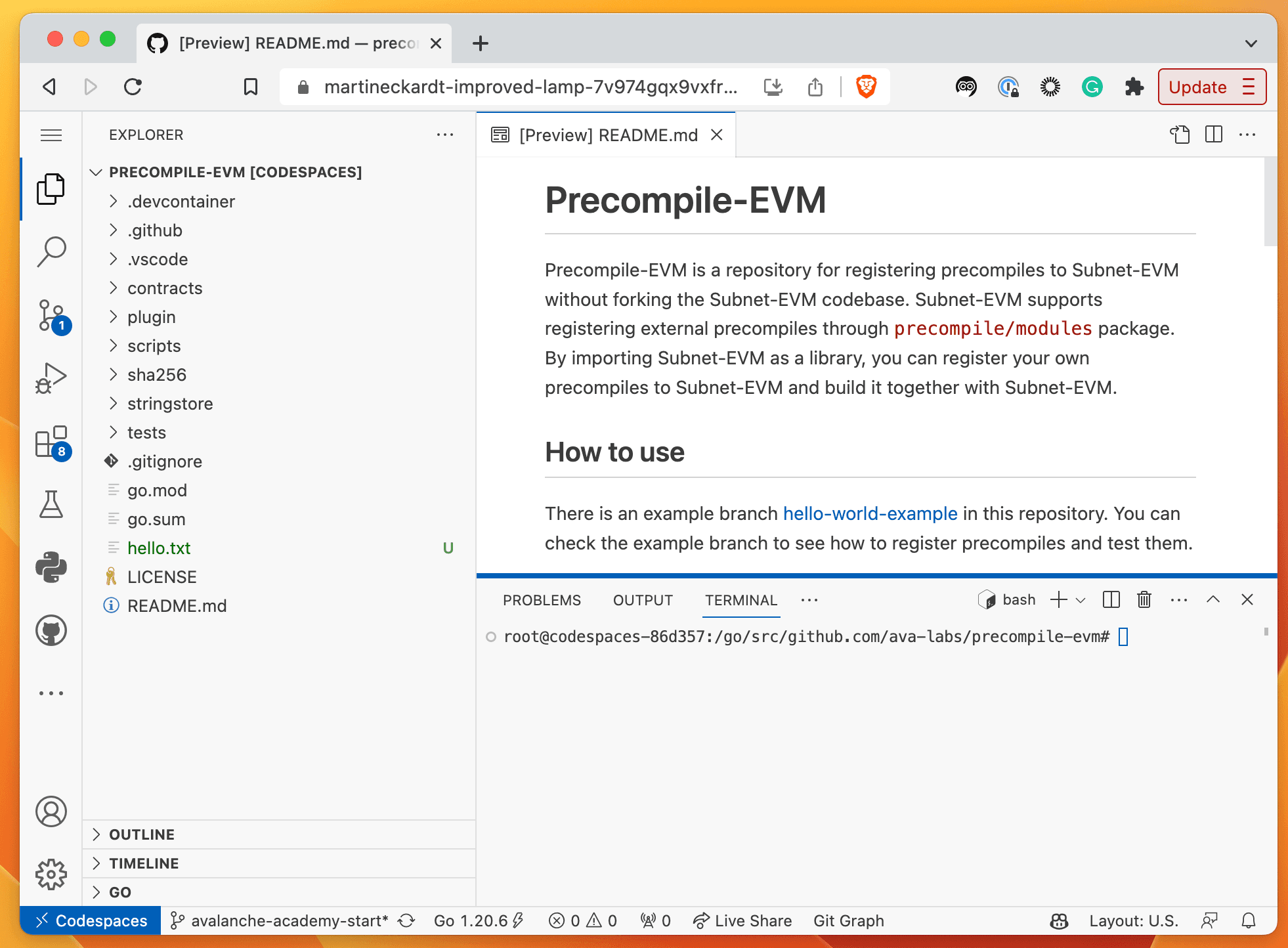Open browser extensions puzzle icon
Viewport: 1288px width, 948px height.
click(x=1134, y=87)
